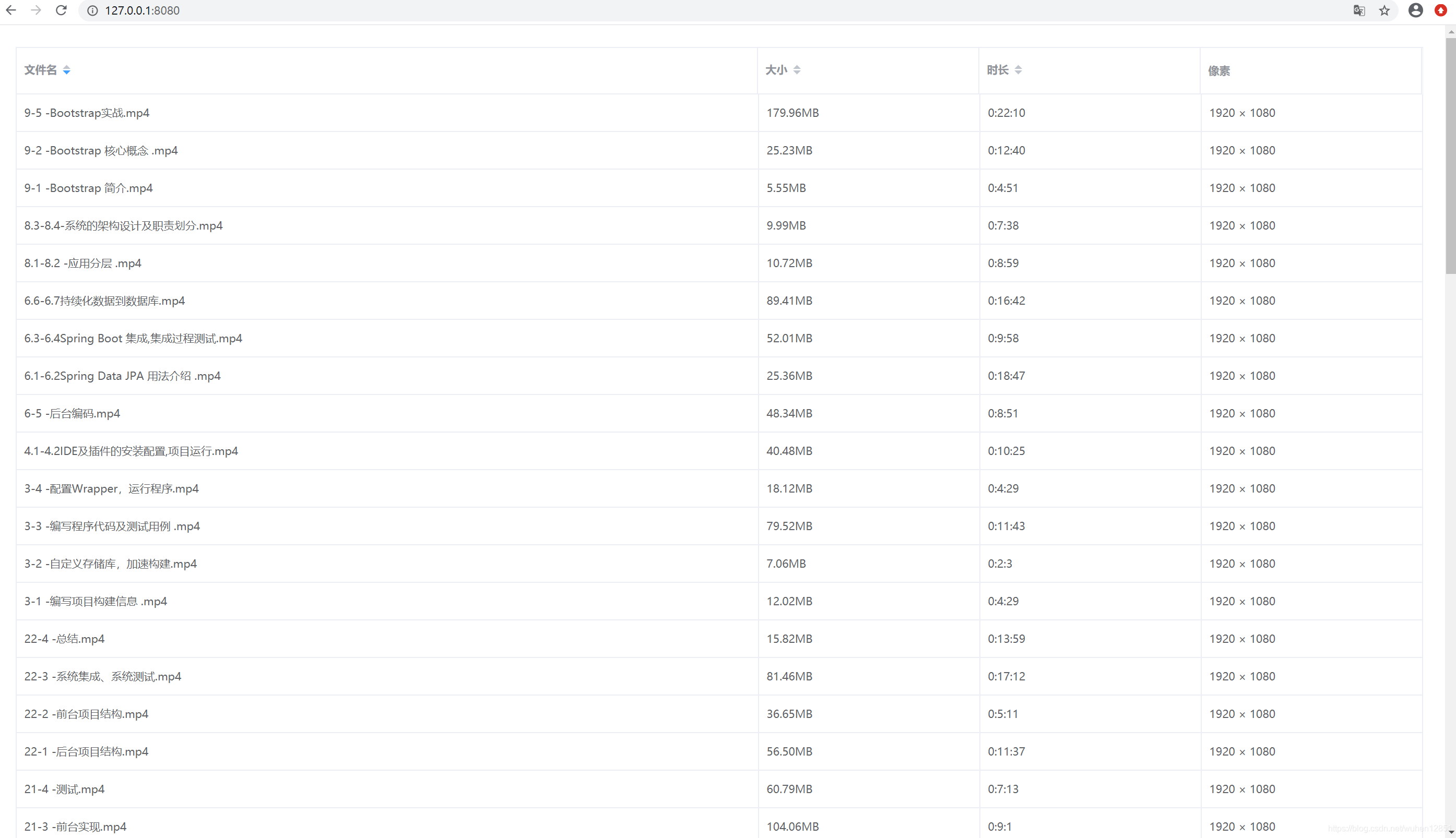Viewport: 1456px width, 838px height.
Task: Click size value 7.06MB
Action: [x=786, y=564]
